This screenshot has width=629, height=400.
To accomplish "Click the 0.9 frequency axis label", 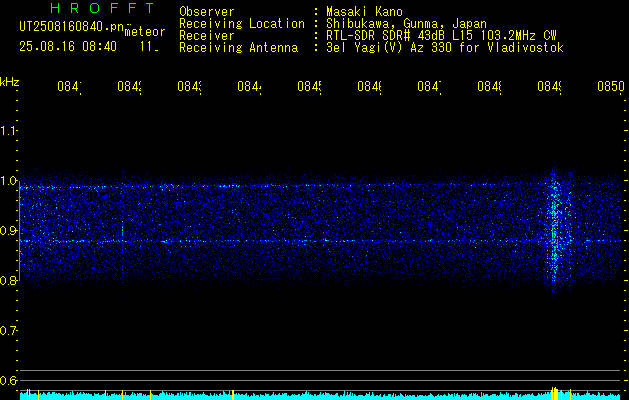I will (x=8, y=231).
